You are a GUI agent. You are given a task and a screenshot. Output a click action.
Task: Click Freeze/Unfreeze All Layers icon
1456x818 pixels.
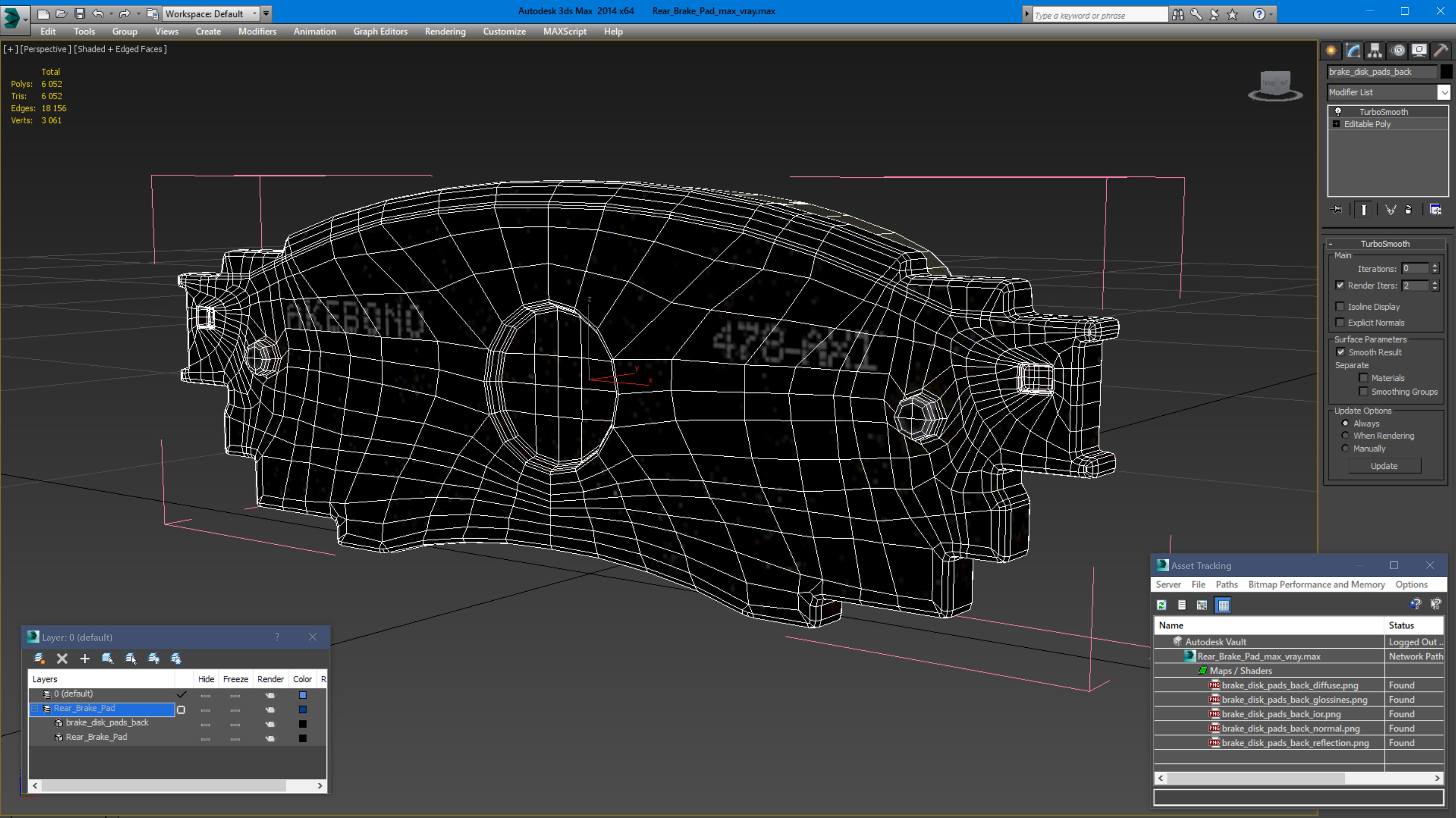coord(176,659)
